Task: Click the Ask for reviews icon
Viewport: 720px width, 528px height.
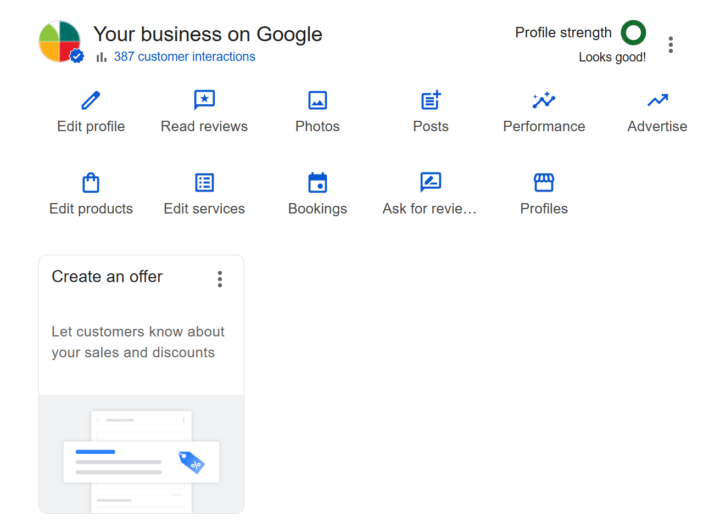Action: pos(430,182)
